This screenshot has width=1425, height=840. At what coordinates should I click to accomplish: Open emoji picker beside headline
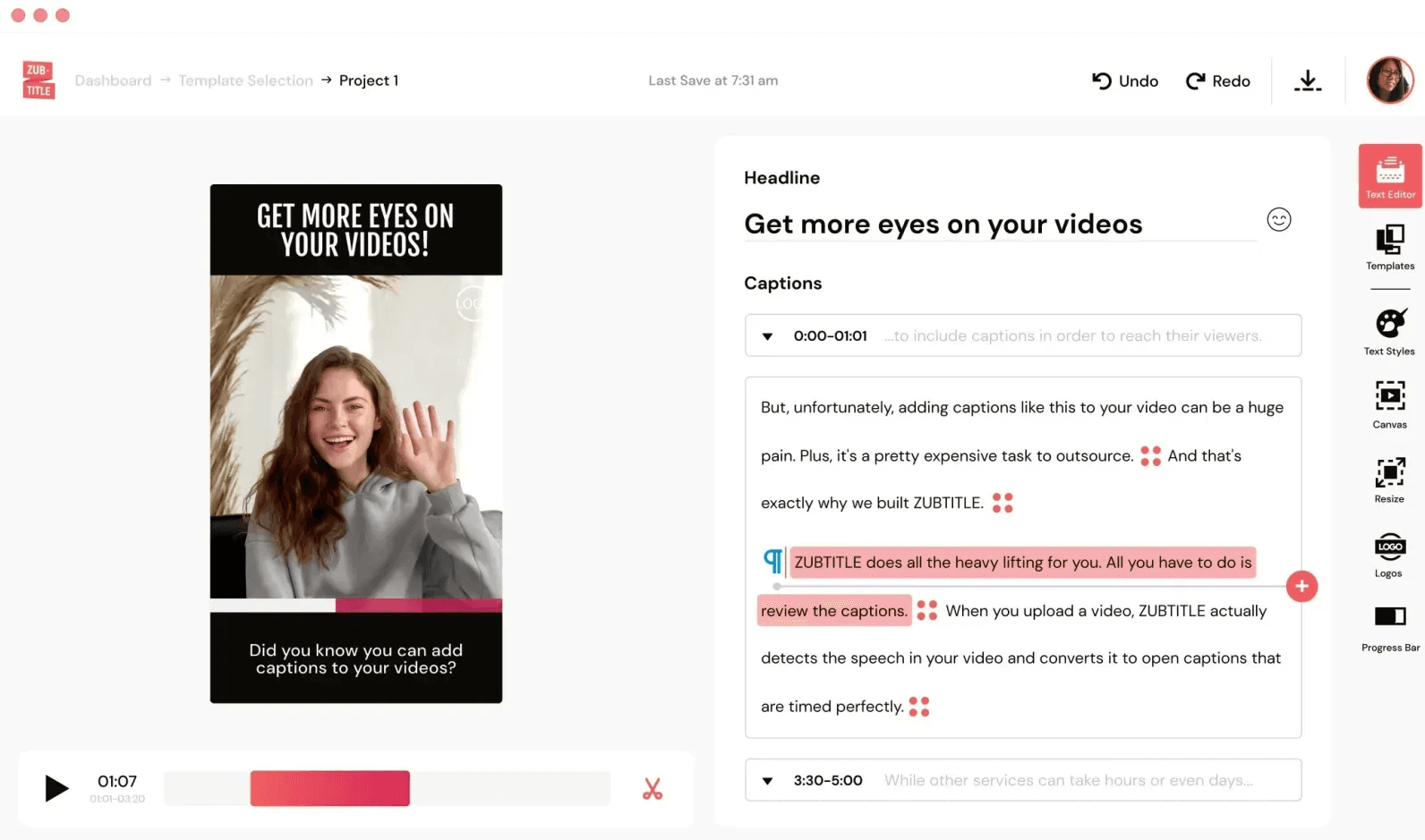(1278, 220)
